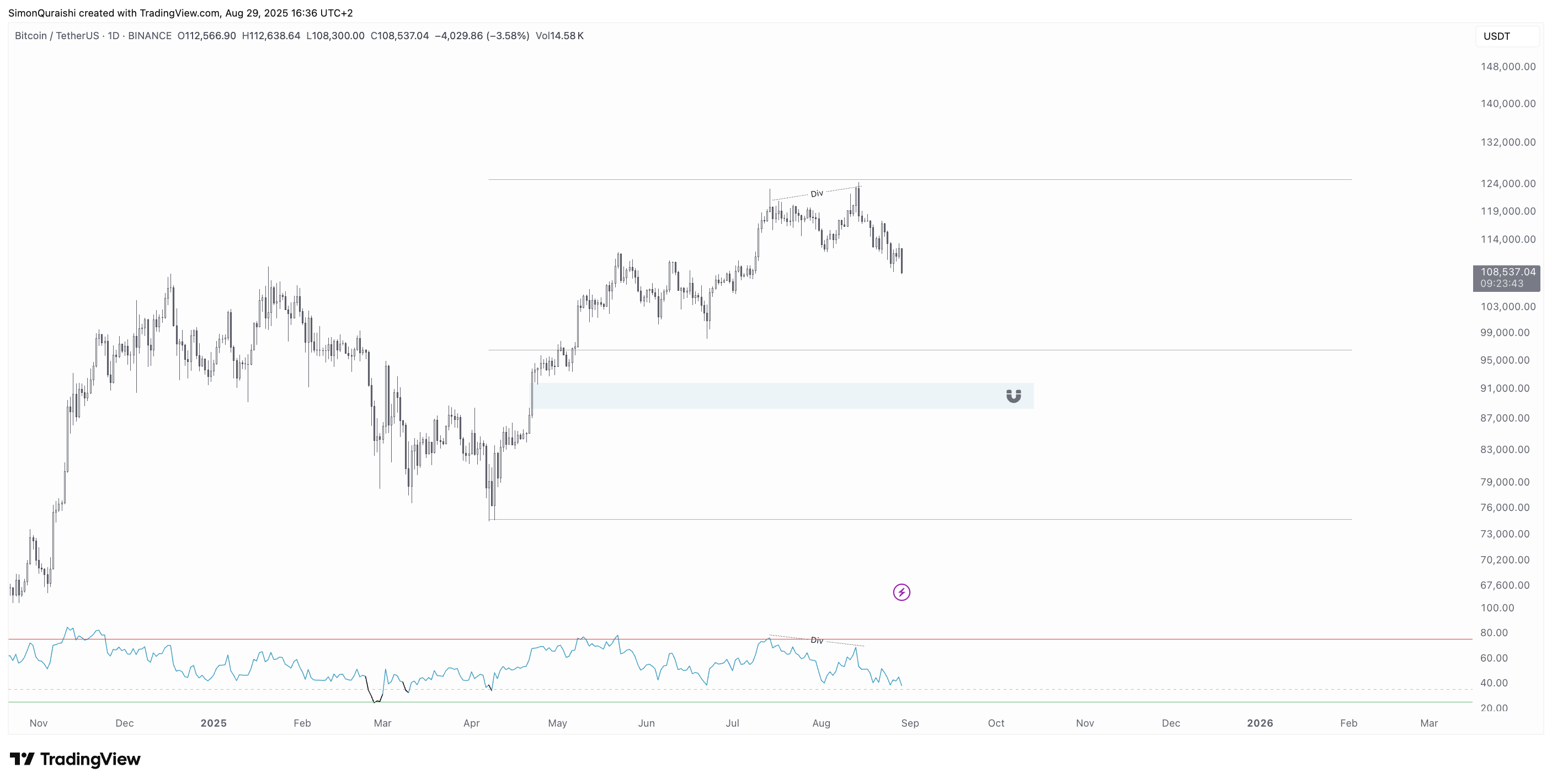Viewport: 1552px width, 784px height.
Task: Select the Div label above the price candles
Action: coord(817,194)
